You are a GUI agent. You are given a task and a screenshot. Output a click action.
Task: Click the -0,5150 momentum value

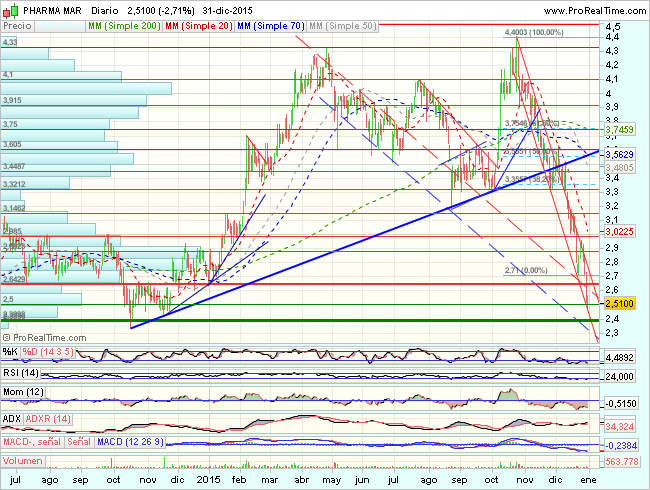click(x=621, y=403)
